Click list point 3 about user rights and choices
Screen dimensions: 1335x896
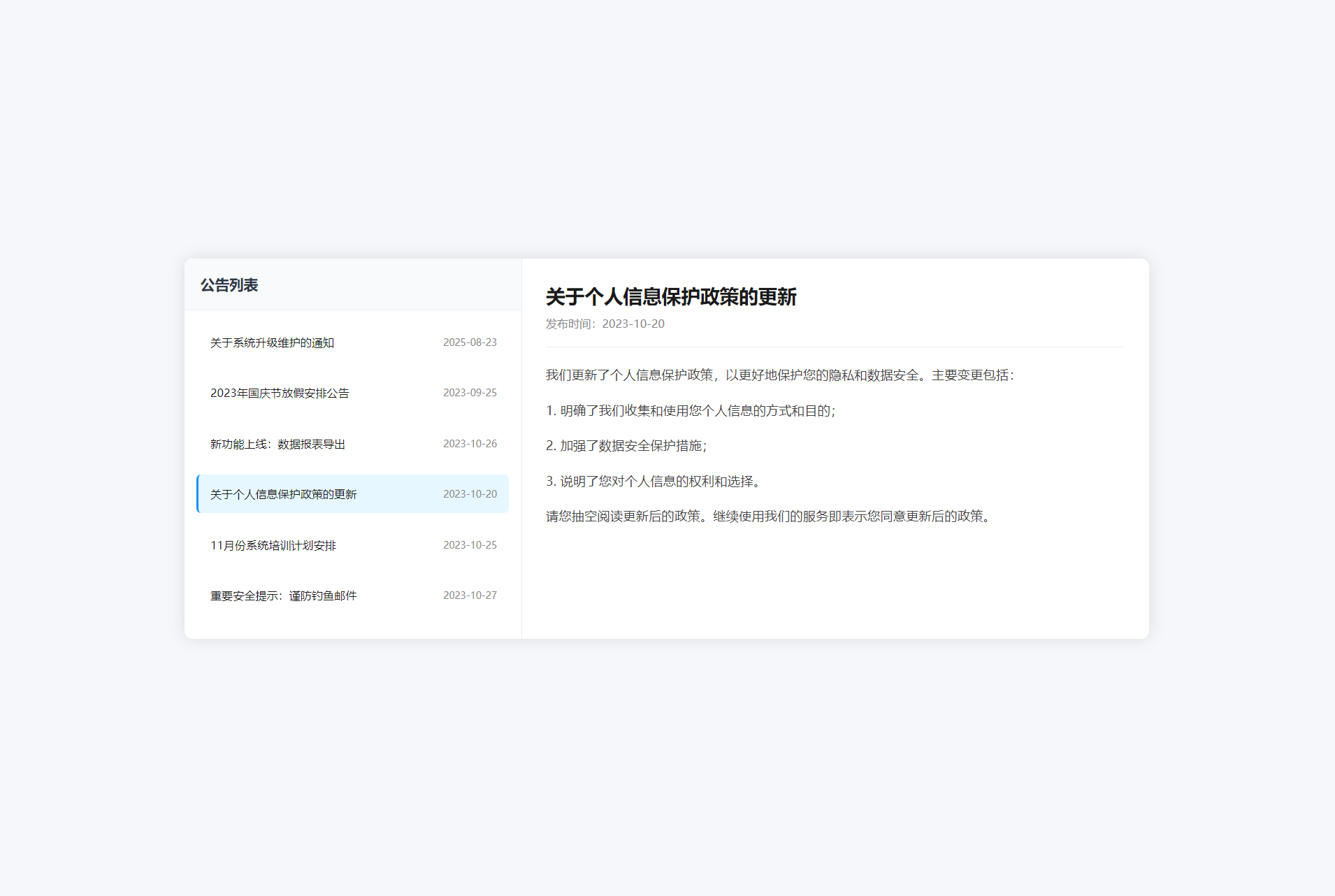pyautogui.click(x=652, y=482)
